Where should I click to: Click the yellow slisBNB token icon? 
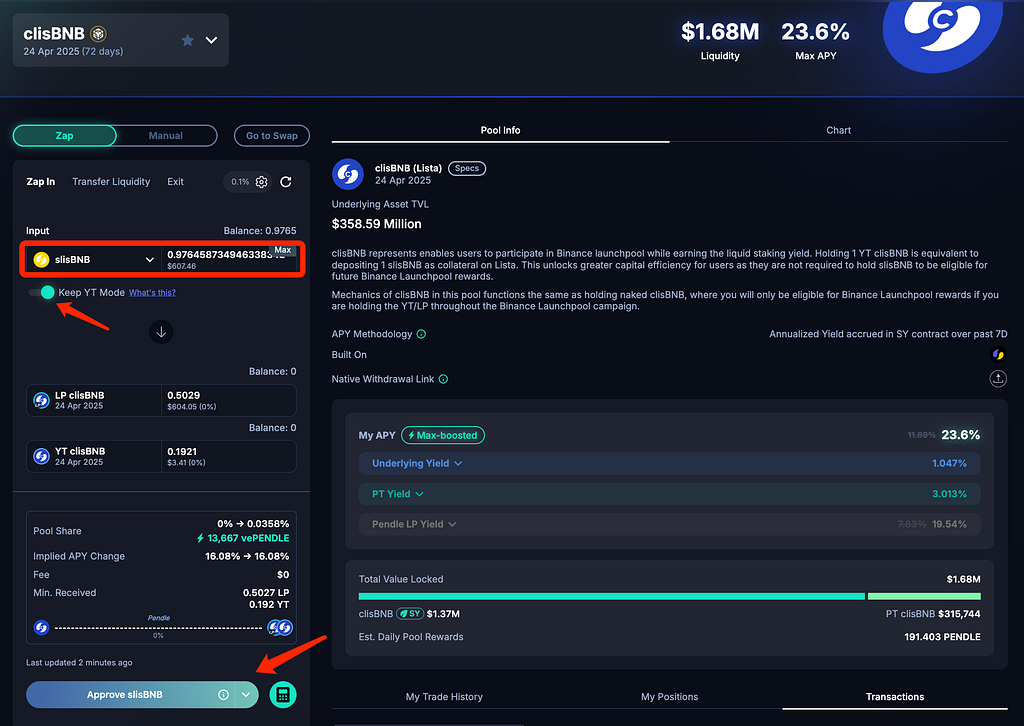pyautogui.click(x=41, y=260)
